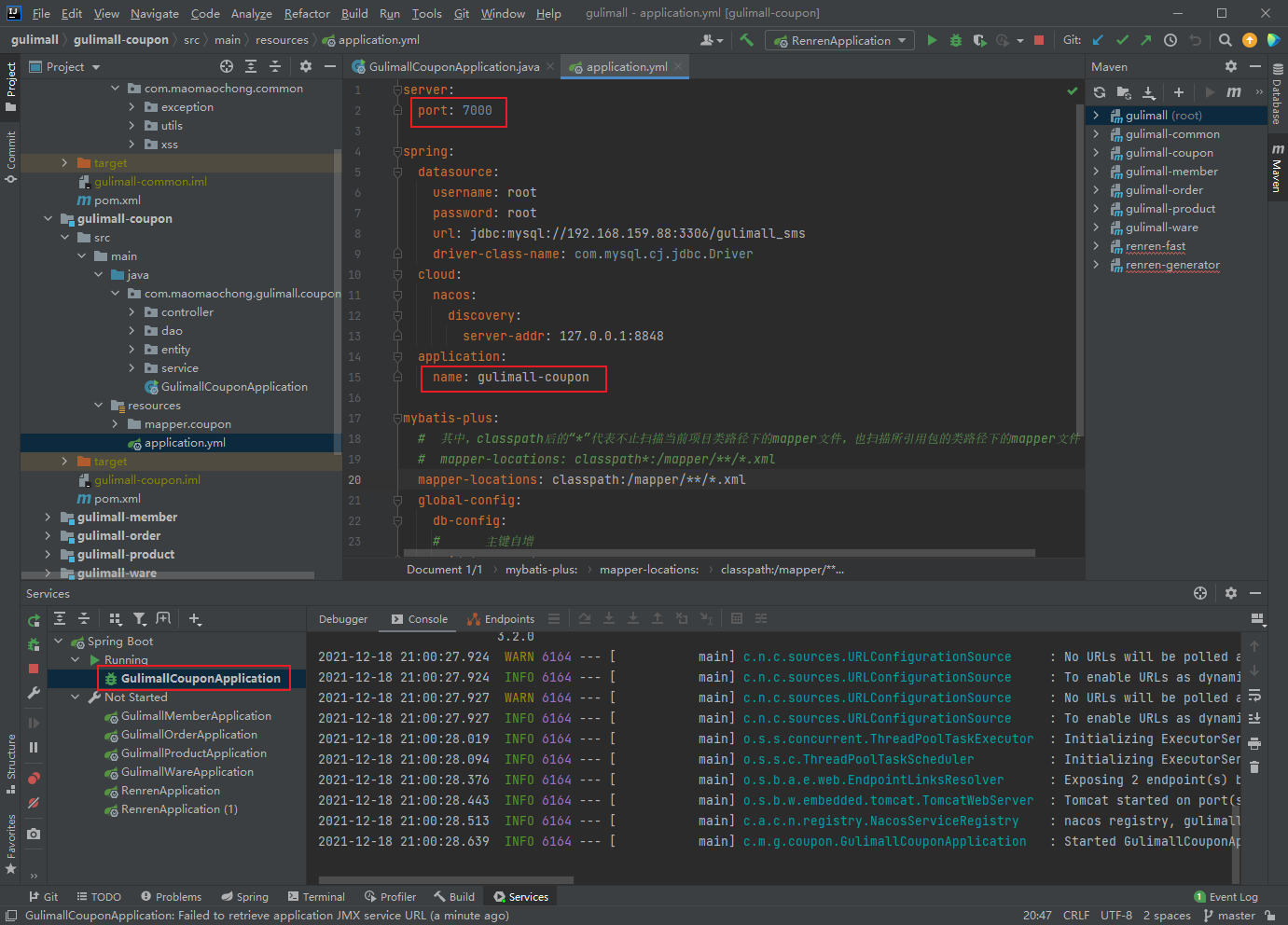Image resolution: width=1288 pixels, height=925 pixels.
Task: Toggle Project tool window side tab
Action: 10,86
